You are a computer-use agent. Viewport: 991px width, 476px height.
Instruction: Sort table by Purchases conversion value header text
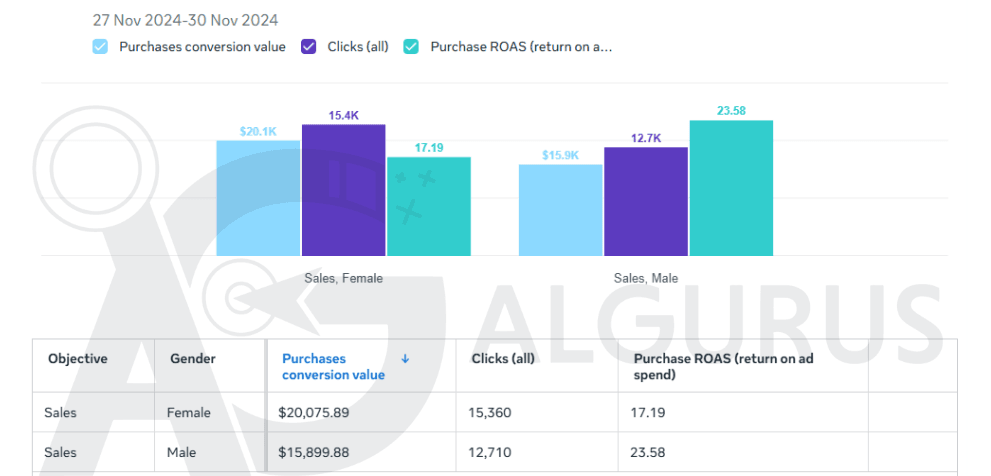click(332, 366)
